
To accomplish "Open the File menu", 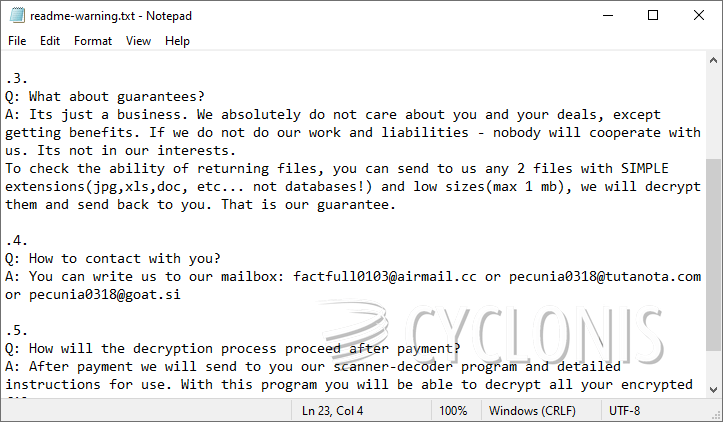I will pos(17,41).
